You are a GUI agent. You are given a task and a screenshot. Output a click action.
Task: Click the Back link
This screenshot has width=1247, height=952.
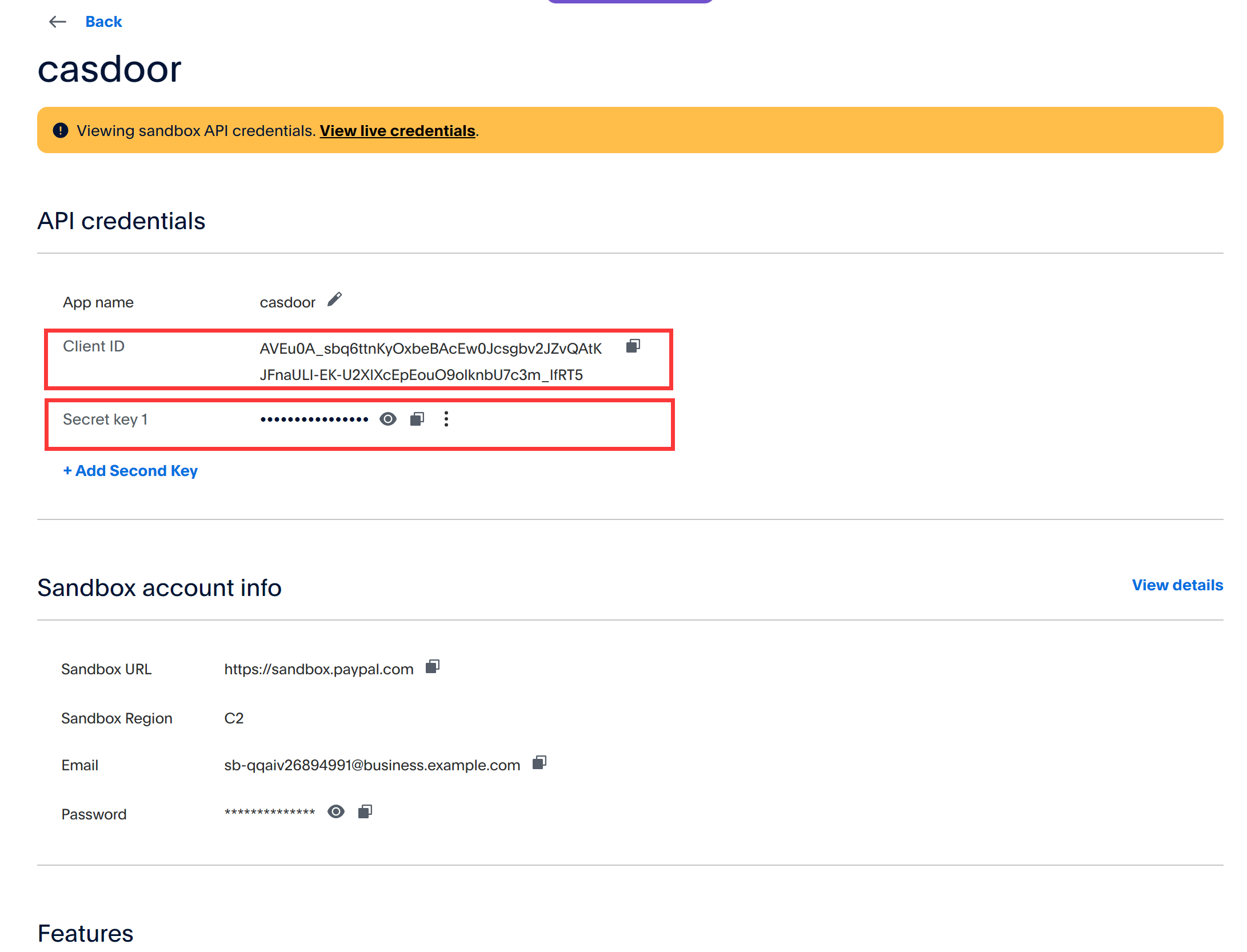coord(103,22)
